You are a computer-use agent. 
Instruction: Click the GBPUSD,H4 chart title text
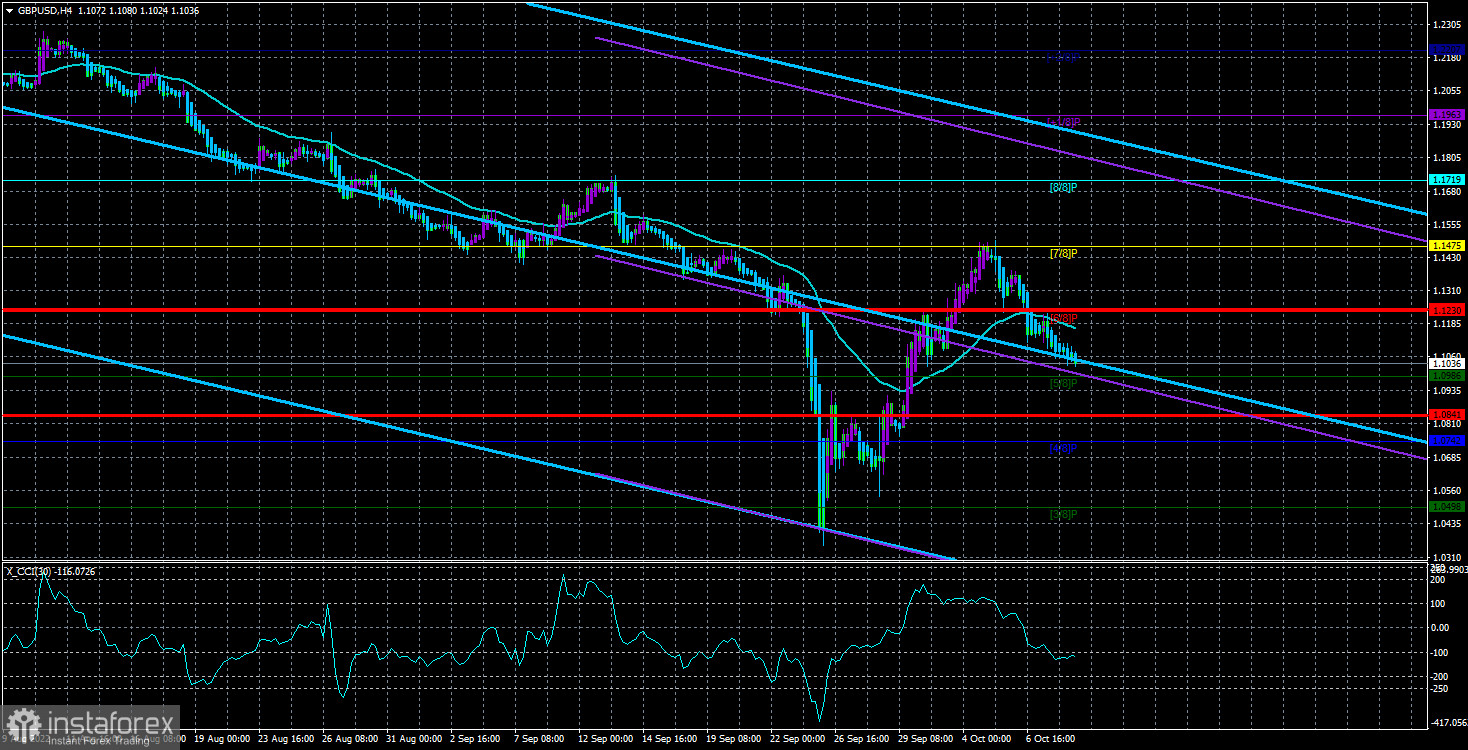[x=44, y=9]
